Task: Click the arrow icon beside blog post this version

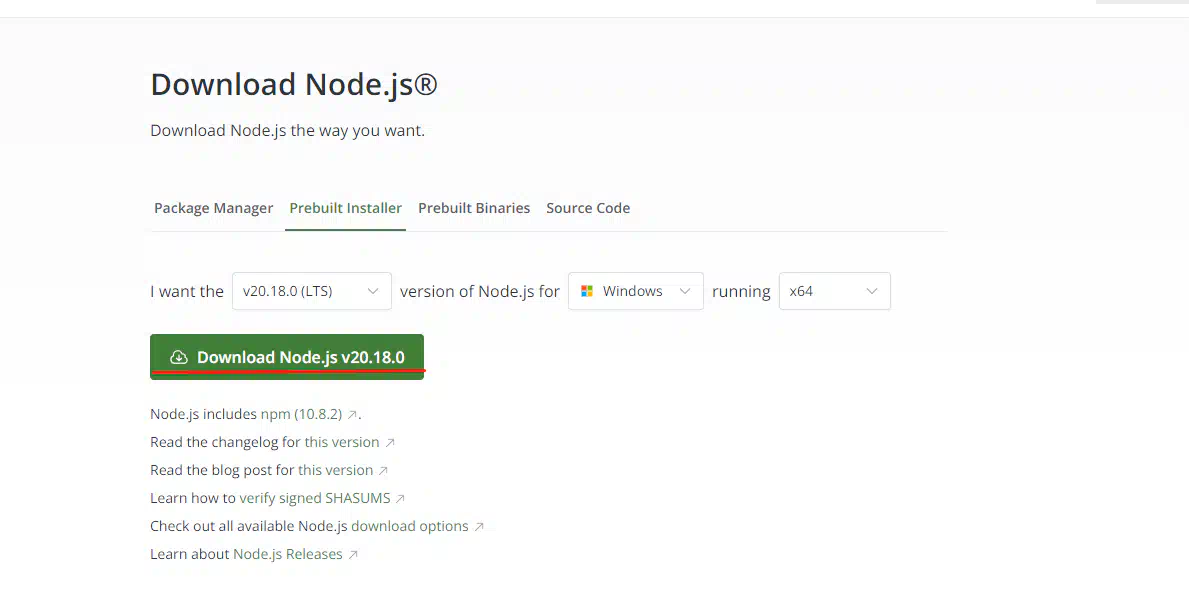Action: [x=383, y=471]
